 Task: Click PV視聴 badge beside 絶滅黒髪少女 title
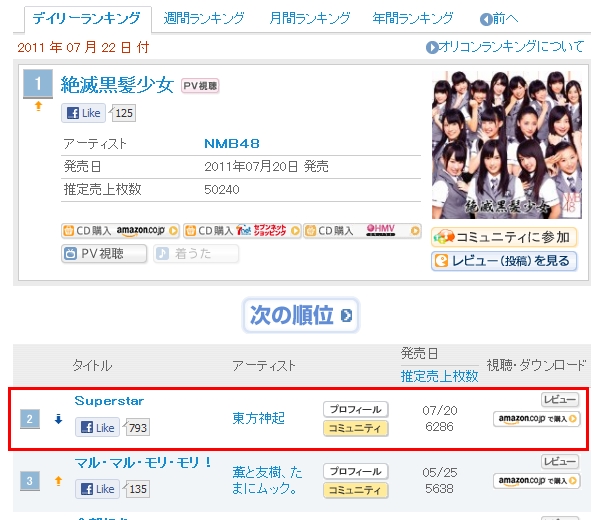point(200,86)
